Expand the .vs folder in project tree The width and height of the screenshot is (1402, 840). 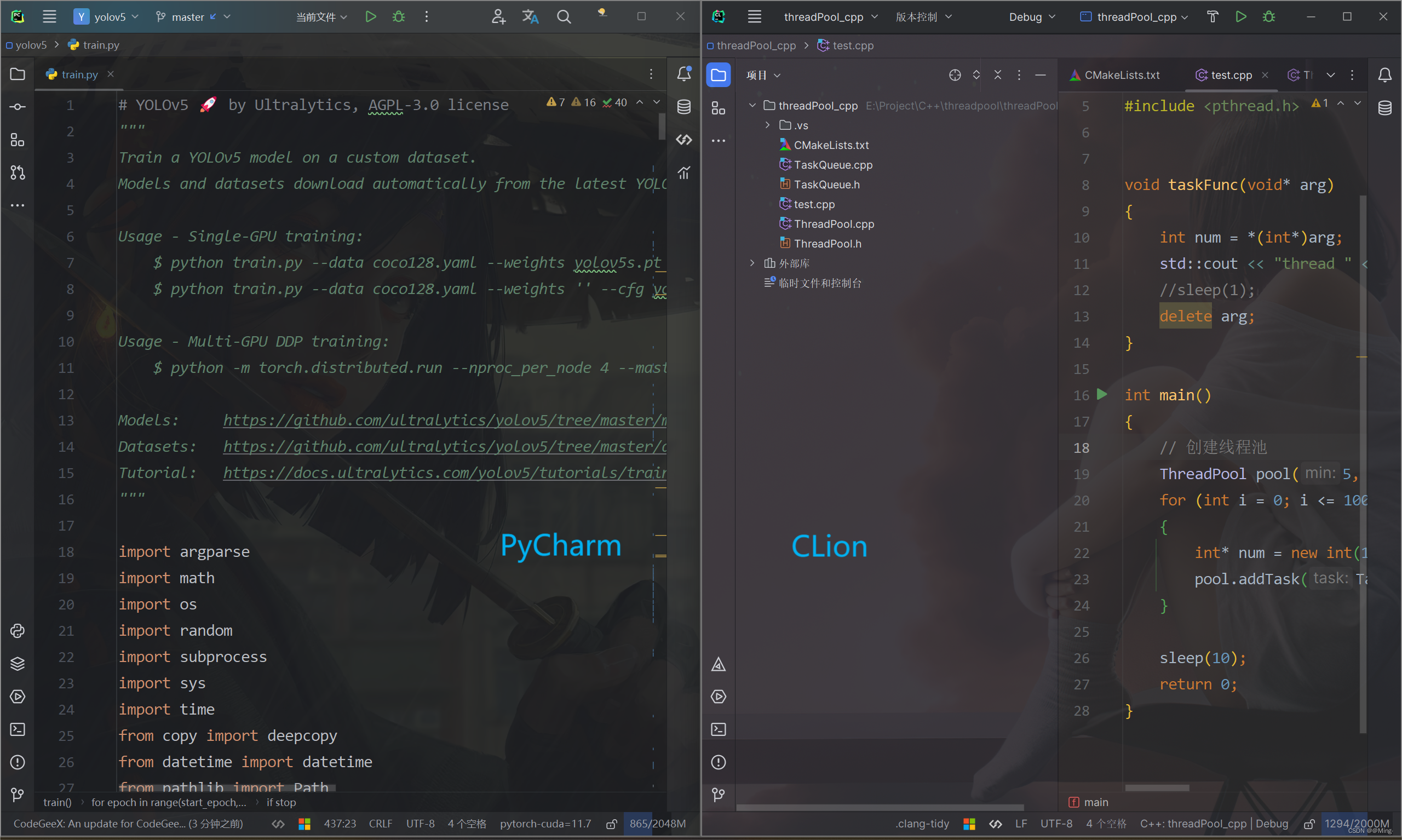point(767,125)
